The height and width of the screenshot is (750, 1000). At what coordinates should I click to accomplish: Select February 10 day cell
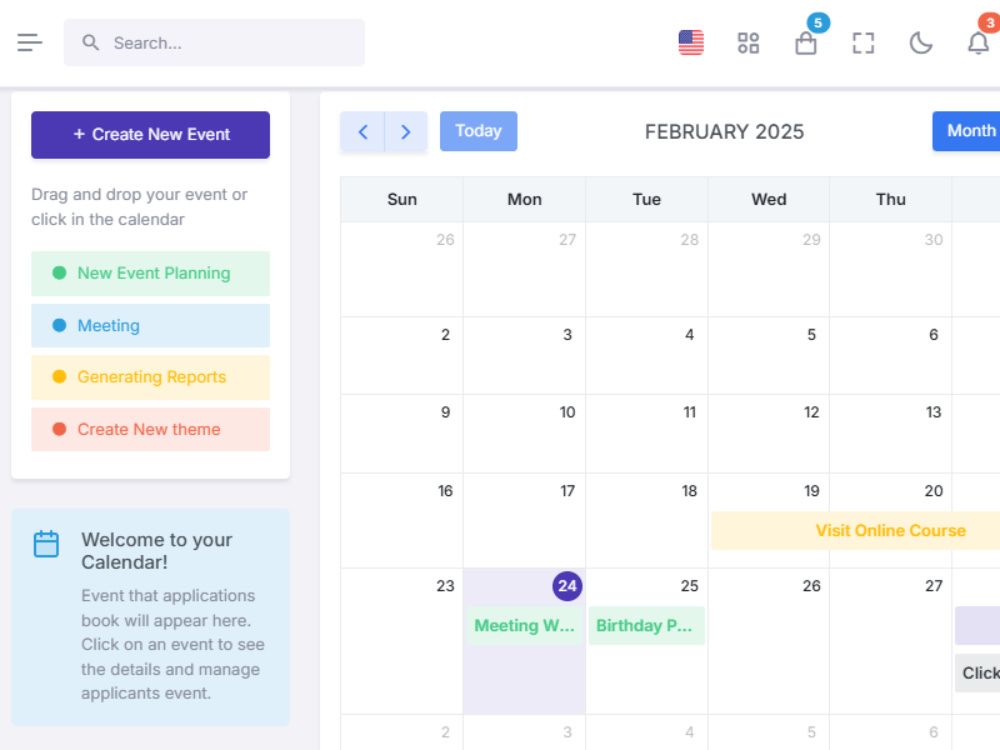pyautogui.click(x=524, y=434)
